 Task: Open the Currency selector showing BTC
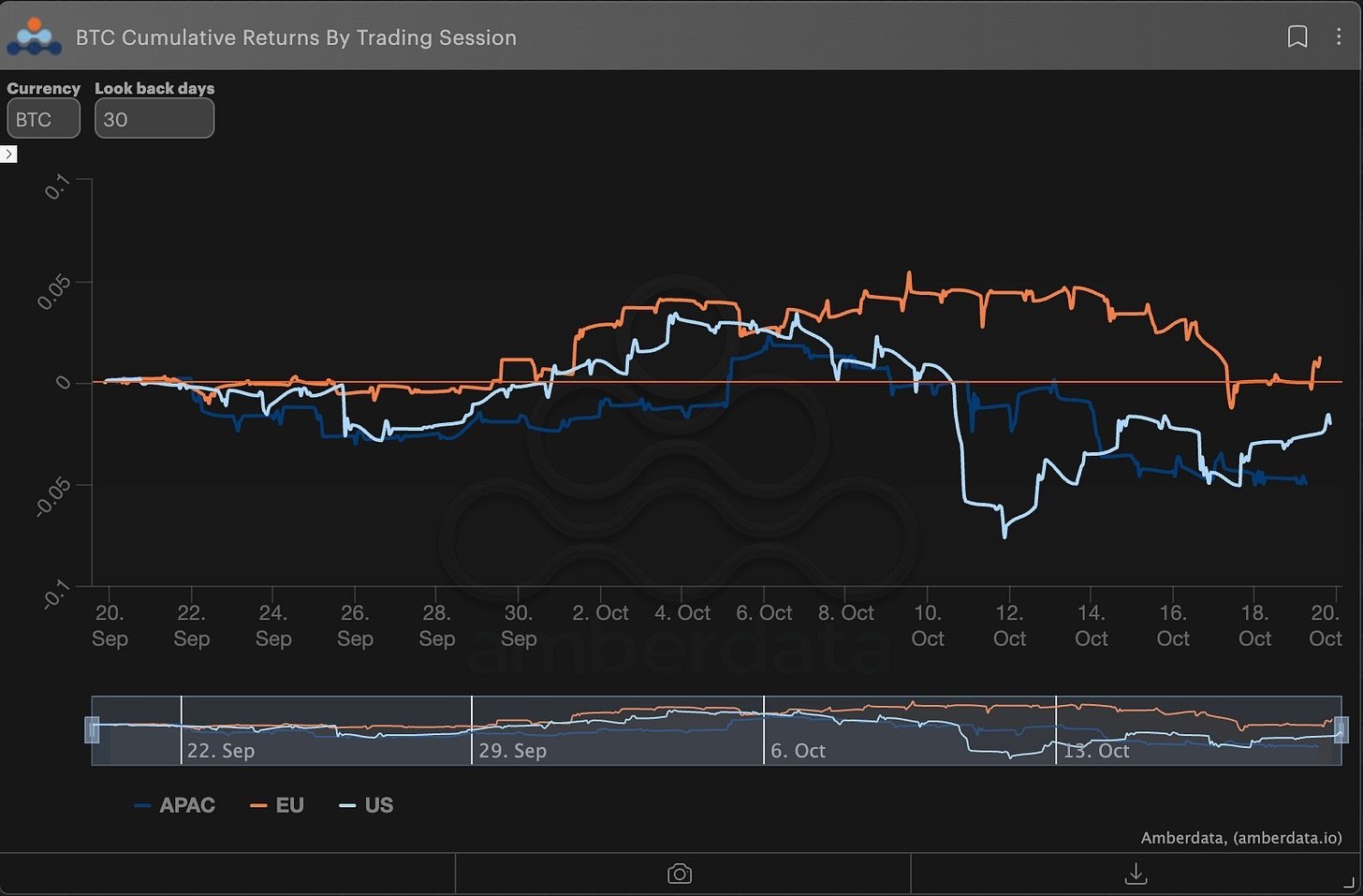pyautogui.click(x=43, y=119)
